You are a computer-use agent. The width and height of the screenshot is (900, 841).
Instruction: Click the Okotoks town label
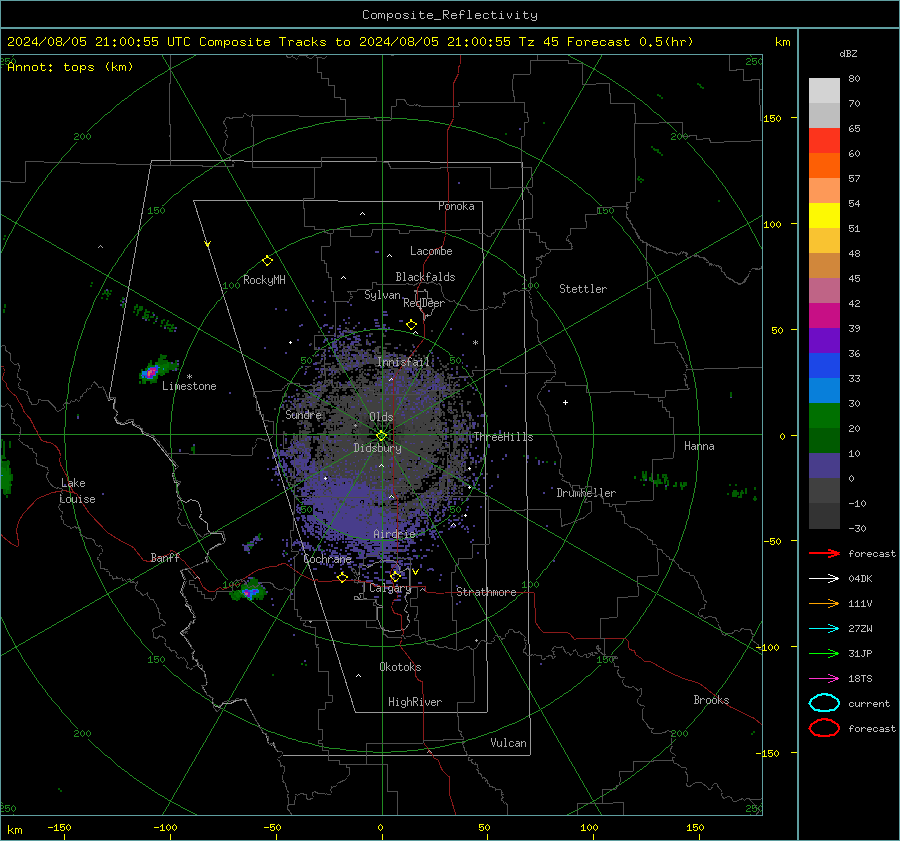coord(400,667)
